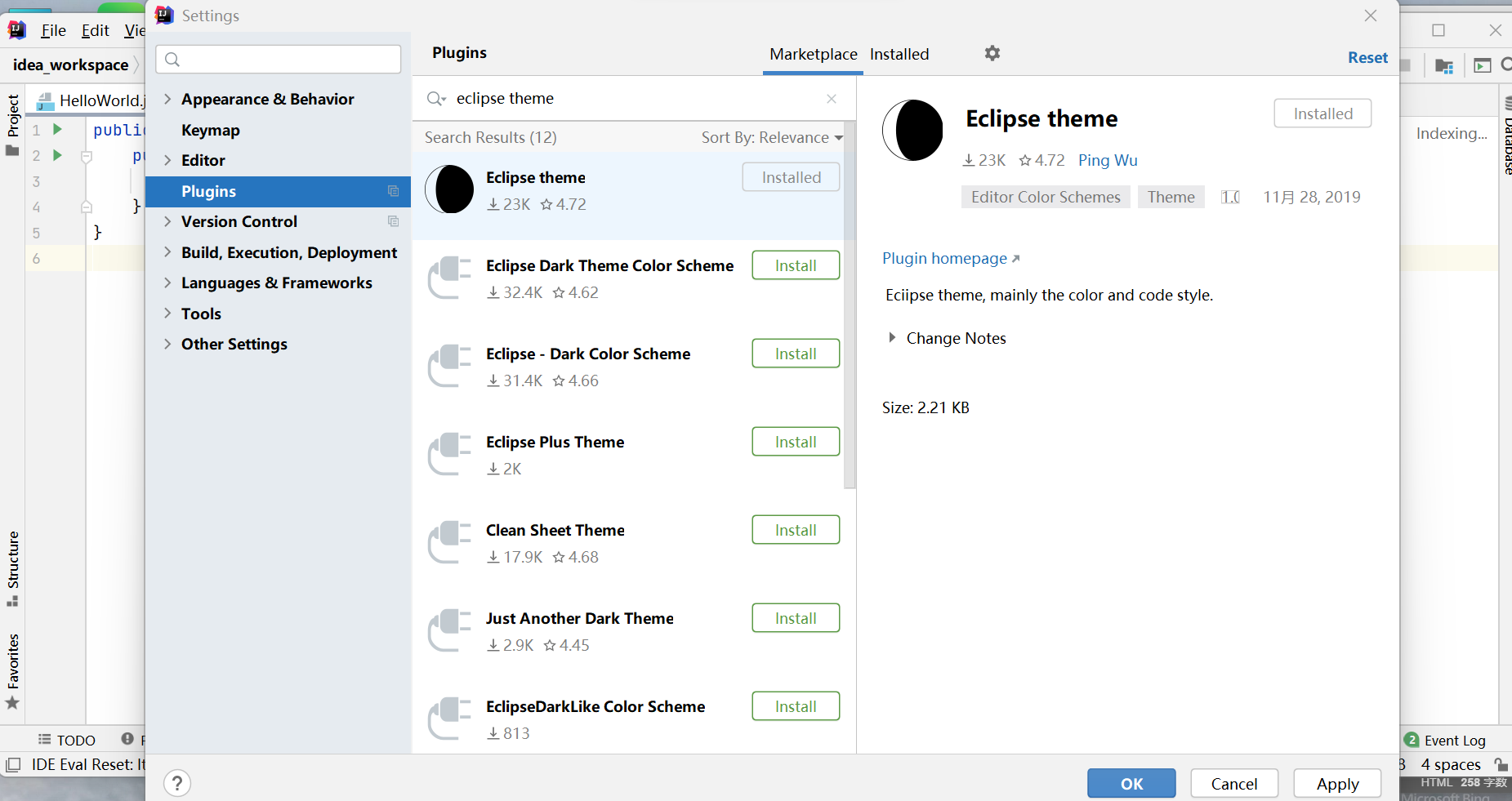Click the Reset link
Screen dimensions: 1512x801
pos(1367,57)
